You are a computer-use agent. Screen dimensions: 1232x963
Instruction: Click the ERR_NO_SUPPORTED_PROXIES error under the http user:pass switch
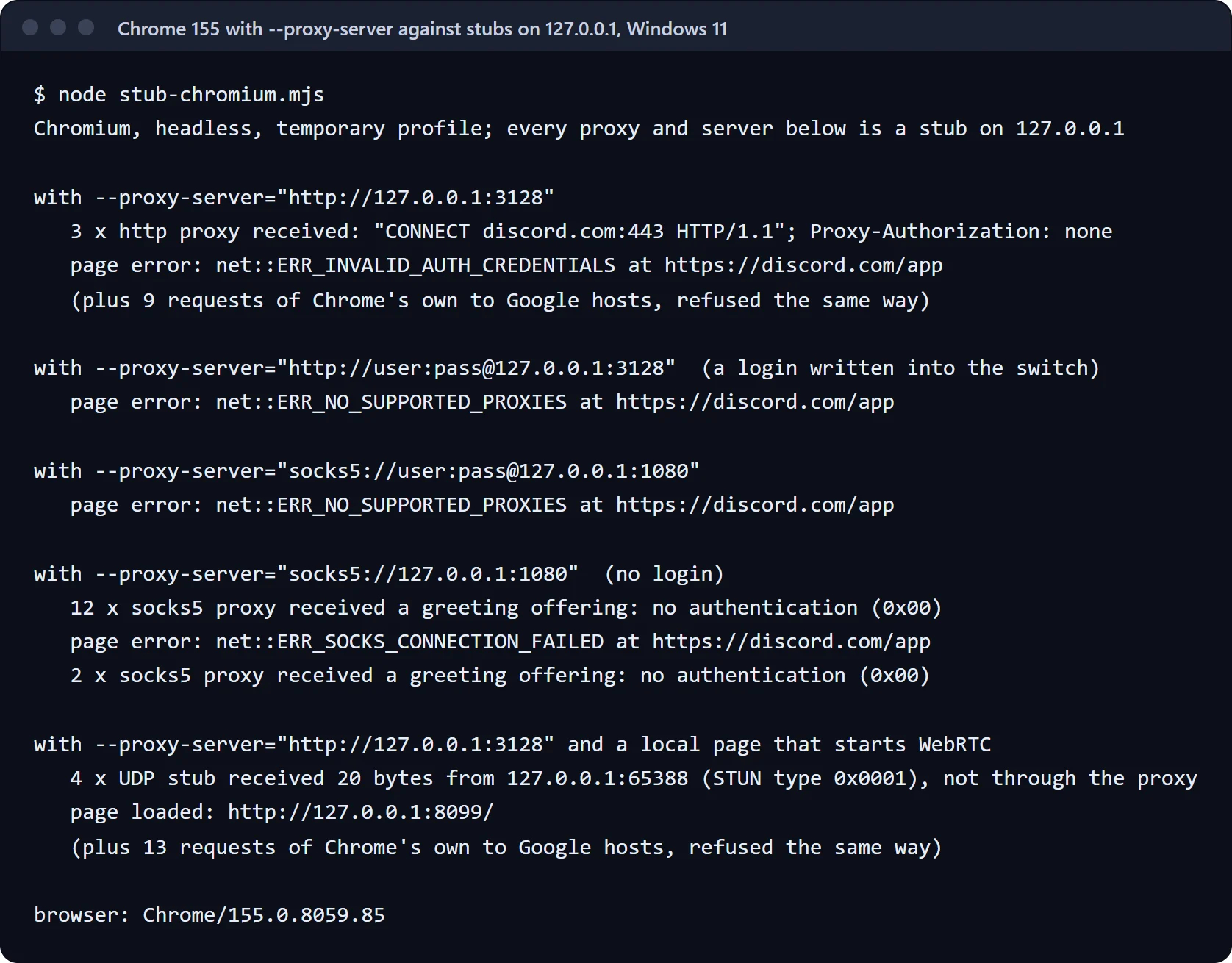(x=482, y=402)
